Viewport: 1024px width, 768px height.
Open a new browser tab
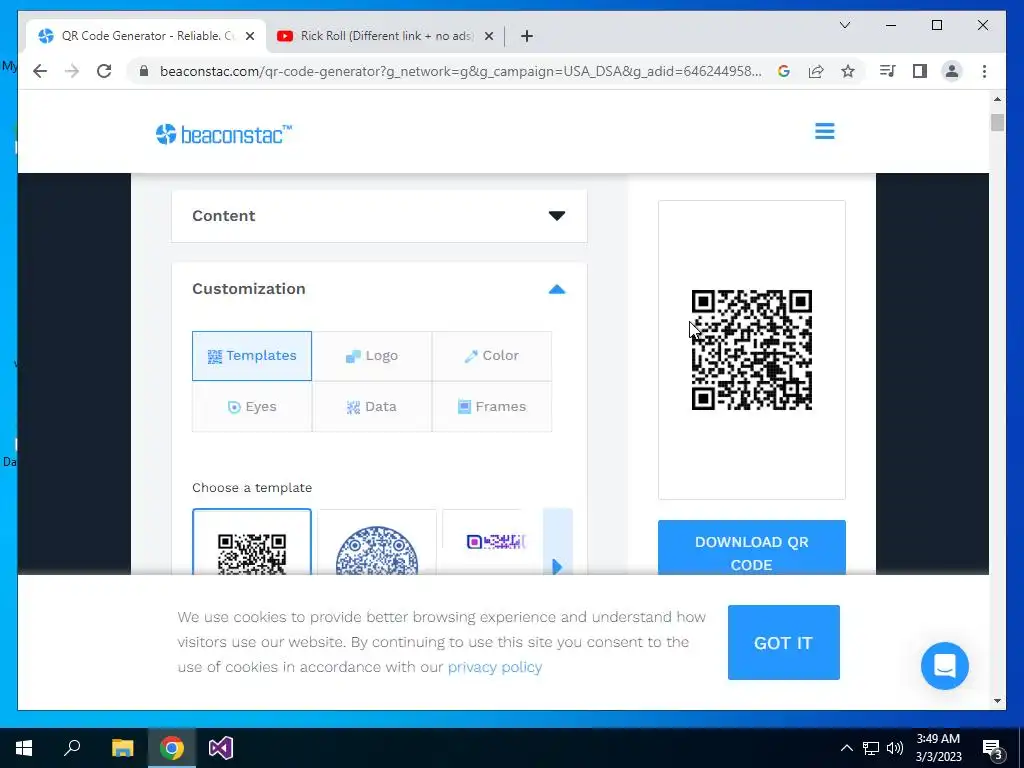(527, 36)
